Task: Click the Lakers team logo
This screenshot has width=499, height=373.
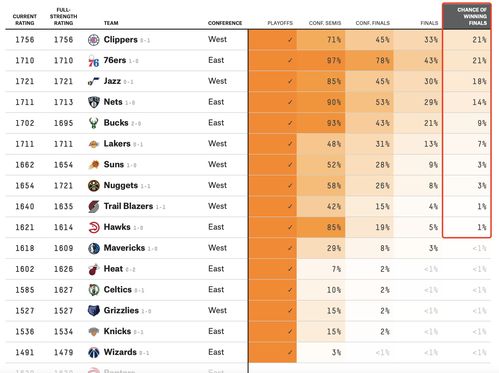Action: tap(94, 144)
